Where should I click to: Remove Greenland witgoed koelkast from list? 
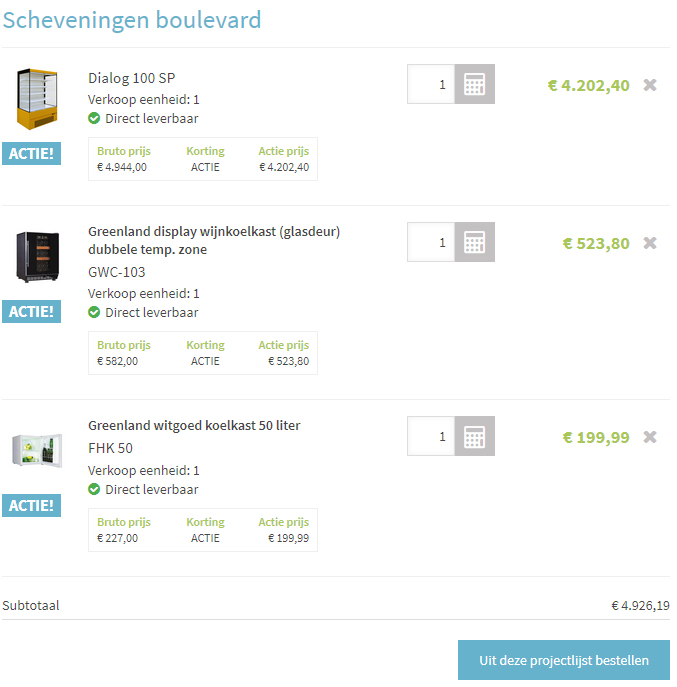tap(650, 437)
